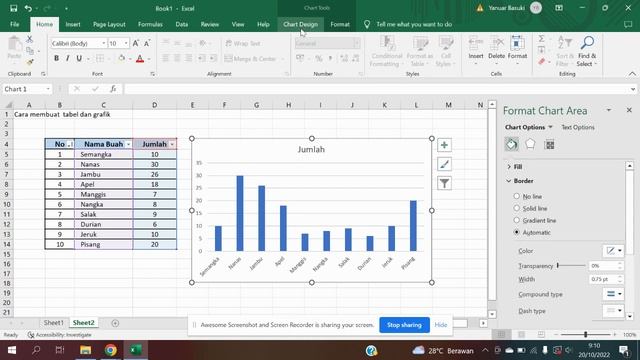Open Chart Elements plus button
This screenshot has width=640, height=360.
(x=444, y=145)
